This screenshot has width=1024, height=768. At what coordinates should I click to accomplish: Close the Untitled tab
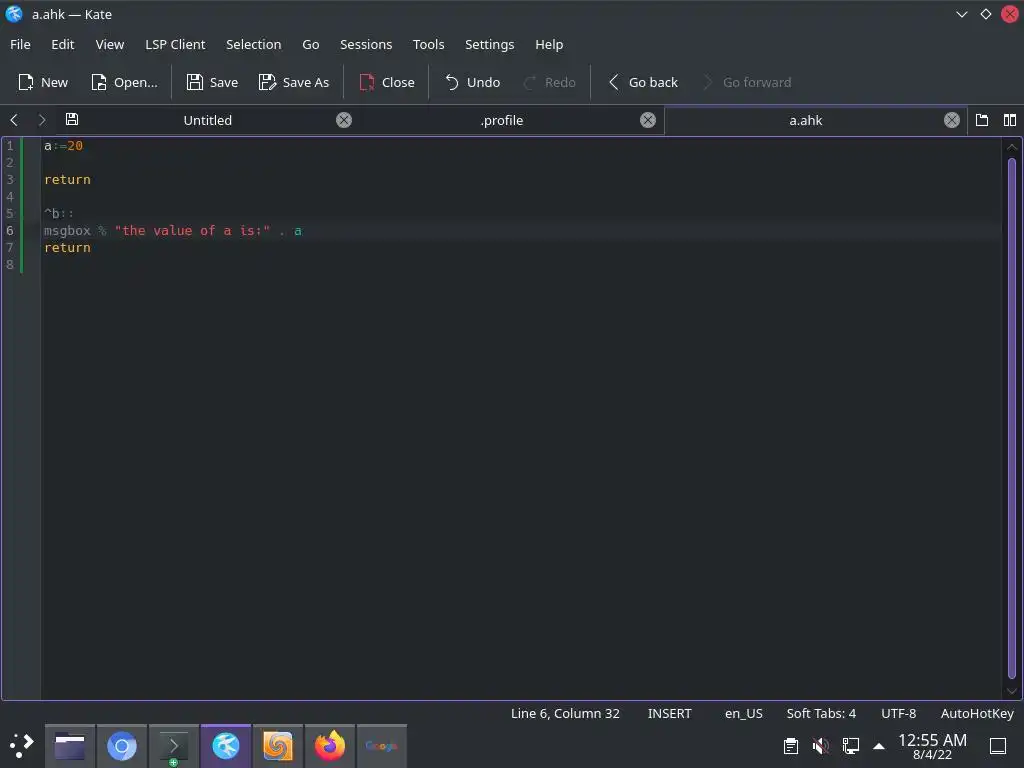(344, 120)
